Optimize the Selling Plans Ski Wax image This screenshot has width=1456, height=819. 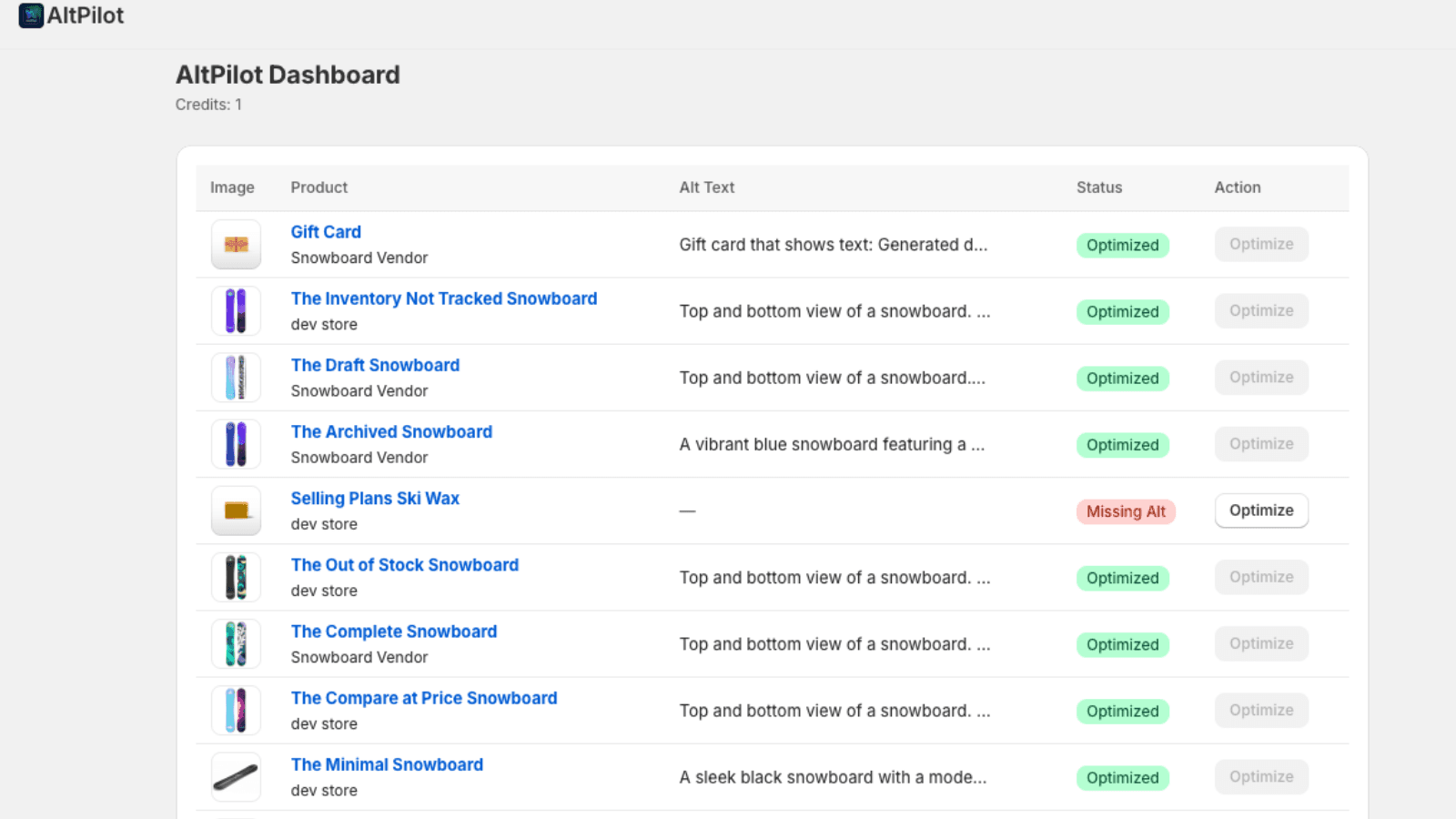coord(1260,511)
